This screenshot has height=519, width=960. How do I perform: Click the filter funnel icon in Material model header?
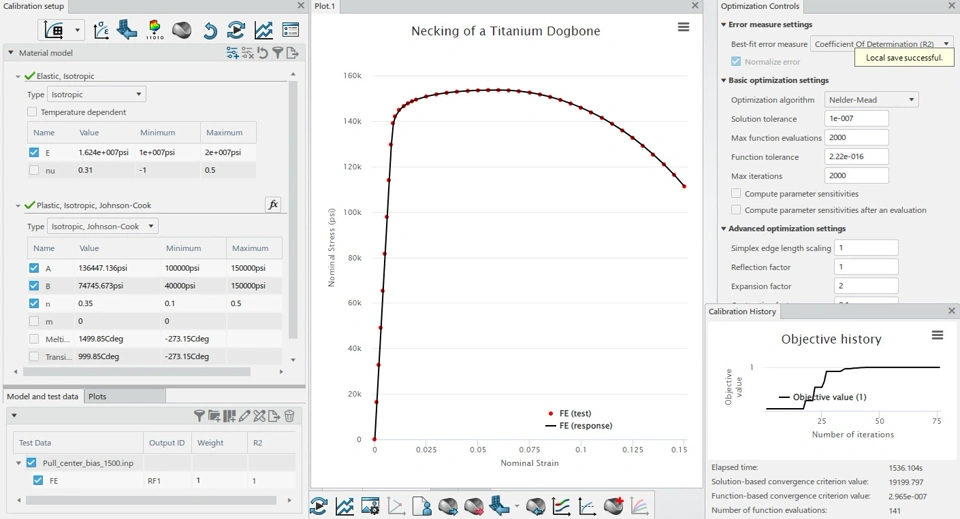pyautogui.click(x=277, y=53)
